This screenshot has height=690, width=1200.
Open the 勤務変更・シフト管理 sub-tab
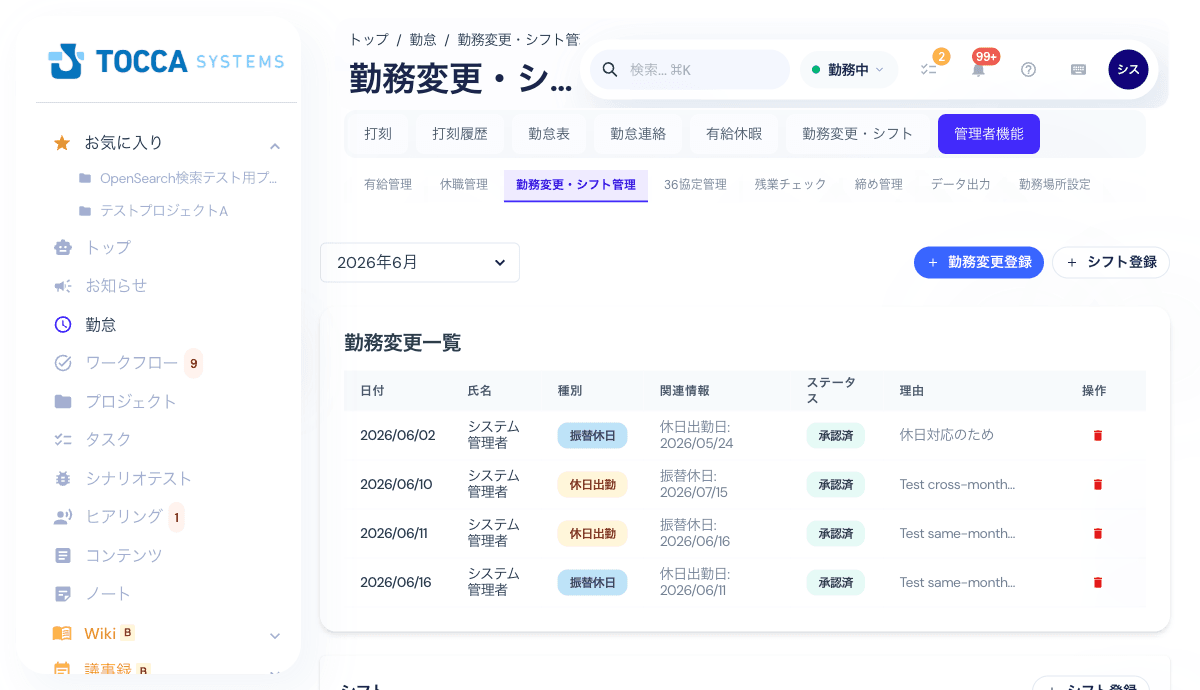click(x=576, y=185)
